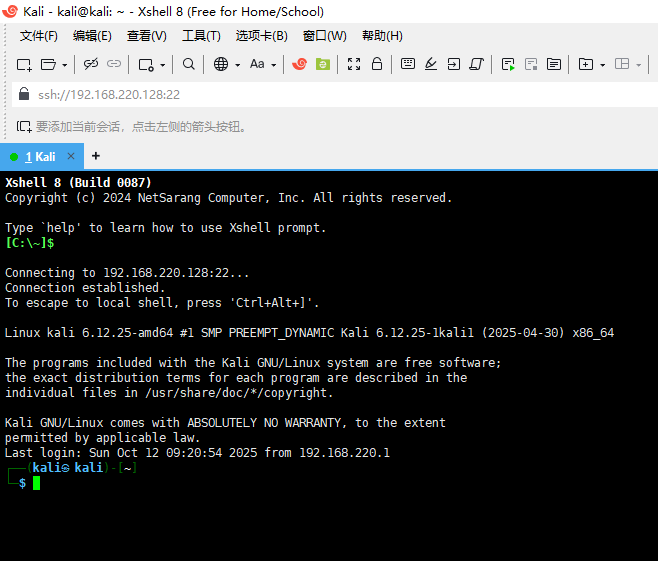Click the padlock lock-screen icon
The image size is (658, 561).
pyautogui.click(x=377, y=64)
